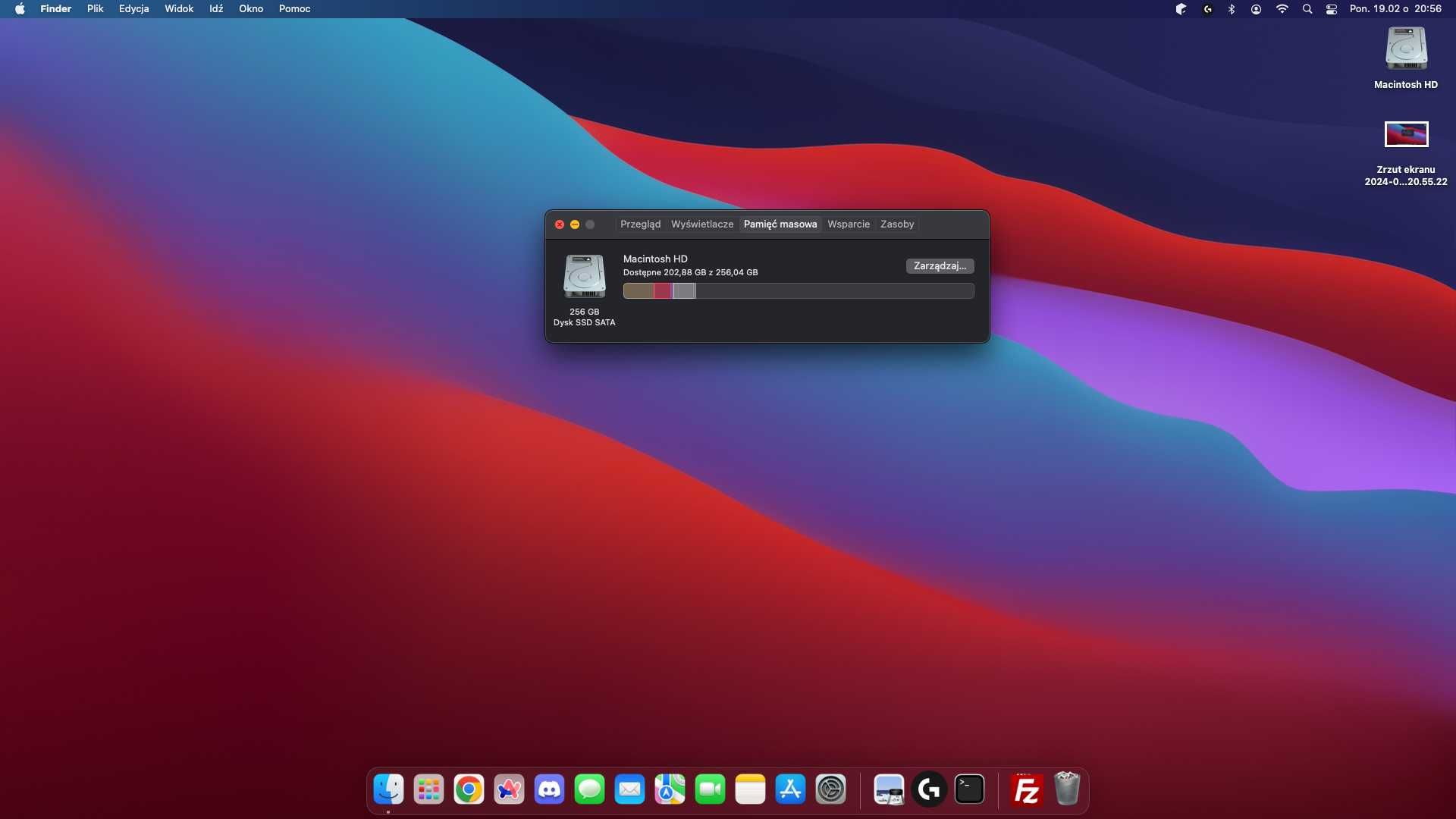1456x819 pixels.
Task: Select the Macintosh HD desktop drive icon
Action: click(x=1406, y=49)
